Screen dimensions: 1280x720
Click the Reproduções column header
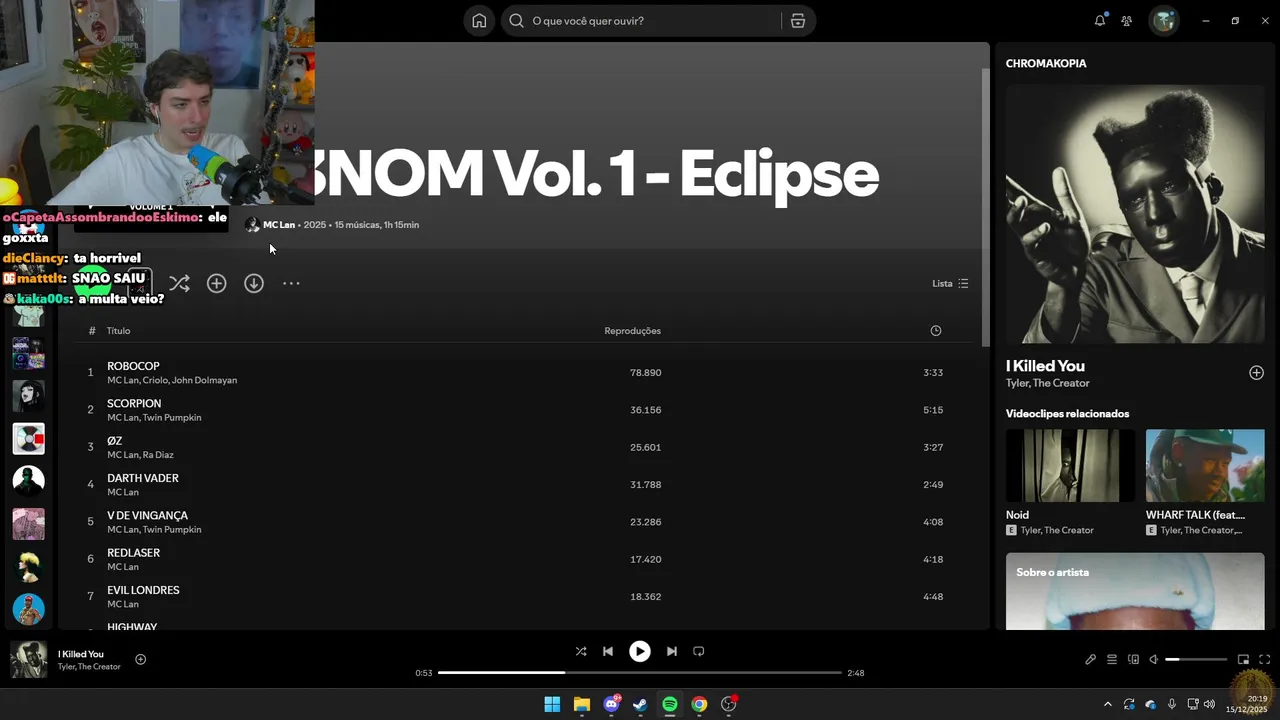[x=632, y=331]
